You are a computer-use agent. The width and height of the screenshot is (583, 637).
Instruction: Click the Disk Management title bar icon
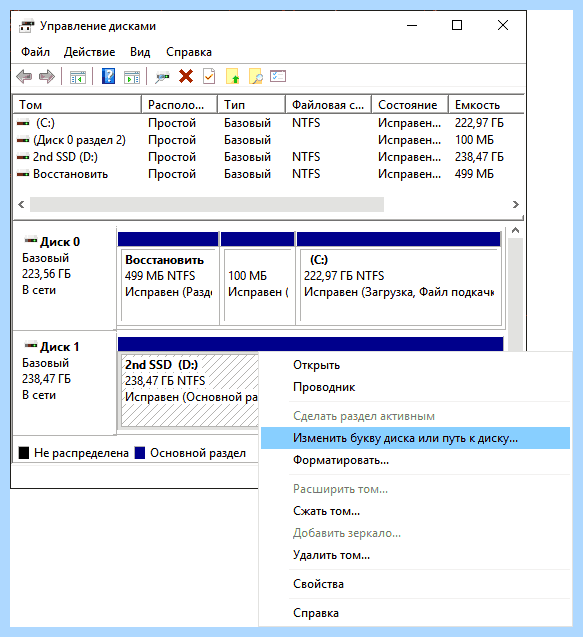pyautogui.click(x=26, y=26)
